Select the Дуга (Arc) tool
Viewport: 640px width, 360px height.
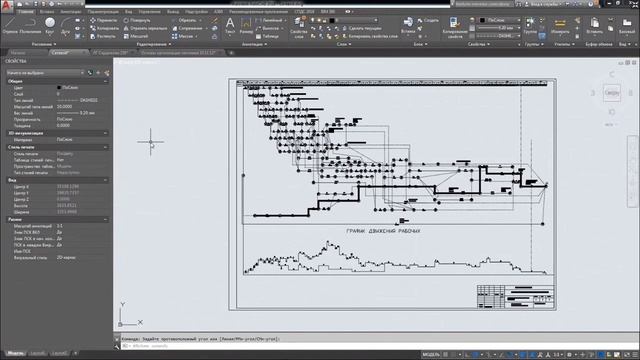coord(65,25)
